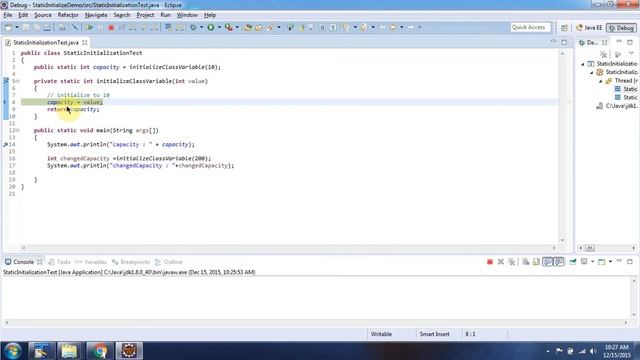Click the Pin Console icon
The height and width of the screenshot is (360, 640).
573,262
